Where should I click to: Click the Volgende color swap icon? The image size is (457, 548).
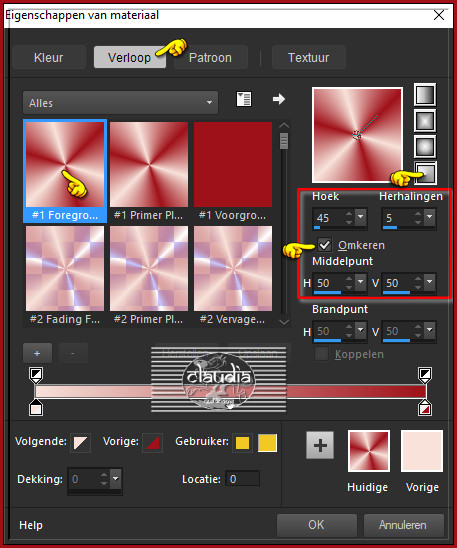click(x=80, y=443)
